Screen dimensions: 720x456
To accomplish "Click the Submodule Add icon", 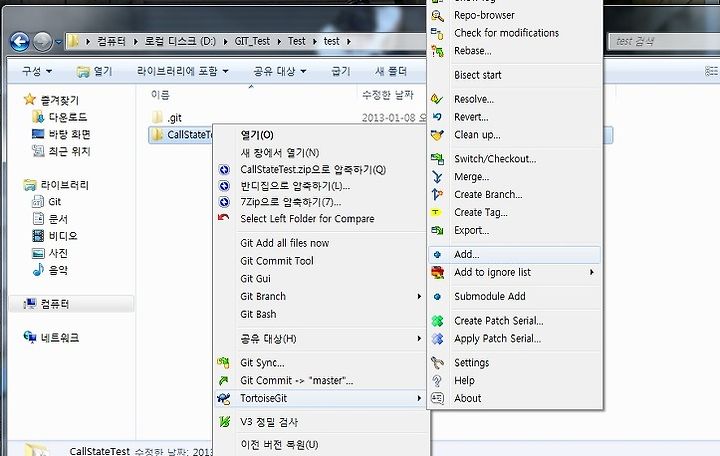I will (437, 297).
